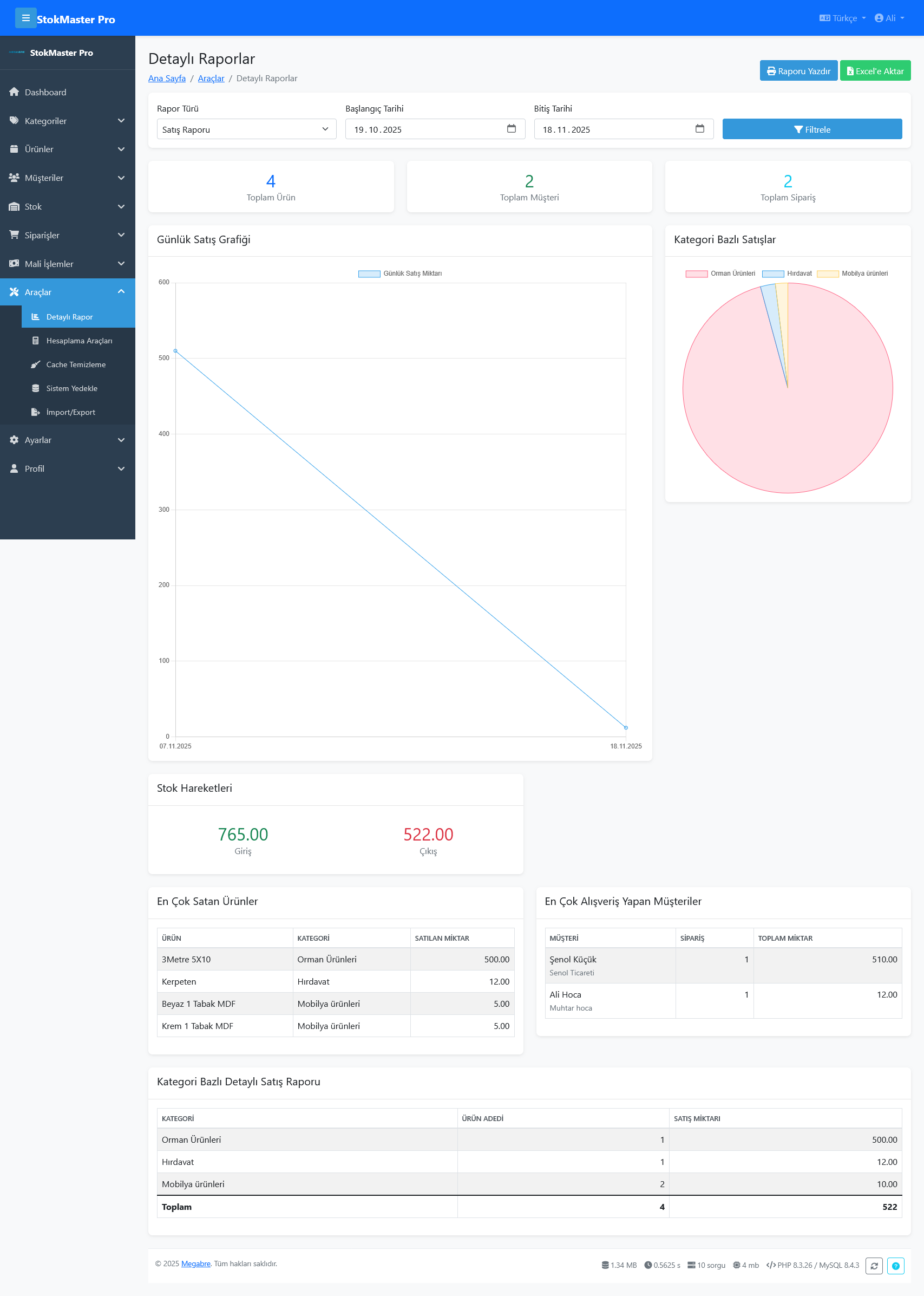Click the Başlangıç Tarihi date field

click(x=435, y=129)
